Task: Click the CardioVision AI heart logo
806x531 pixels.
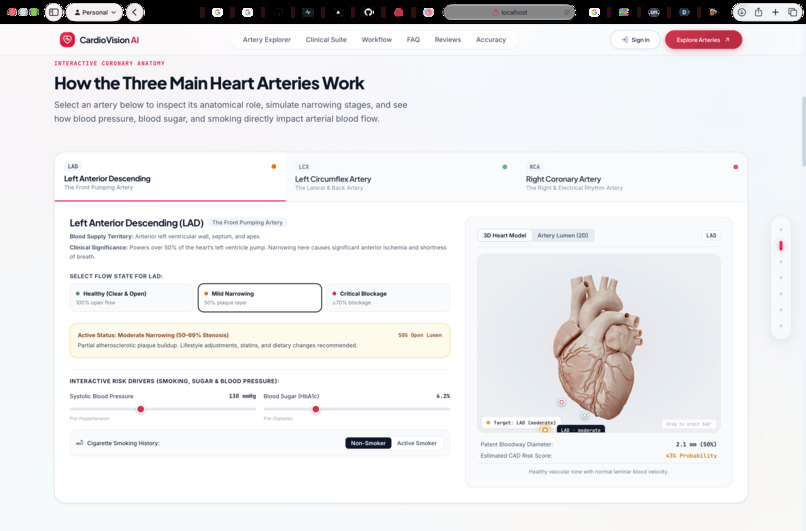Action: (67, 40)
